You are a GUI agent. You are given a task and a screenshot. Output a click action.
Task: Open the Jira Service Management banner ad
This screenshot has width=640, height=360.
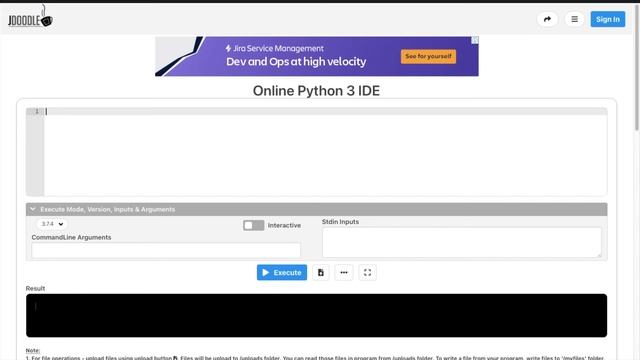pos(316,56)
